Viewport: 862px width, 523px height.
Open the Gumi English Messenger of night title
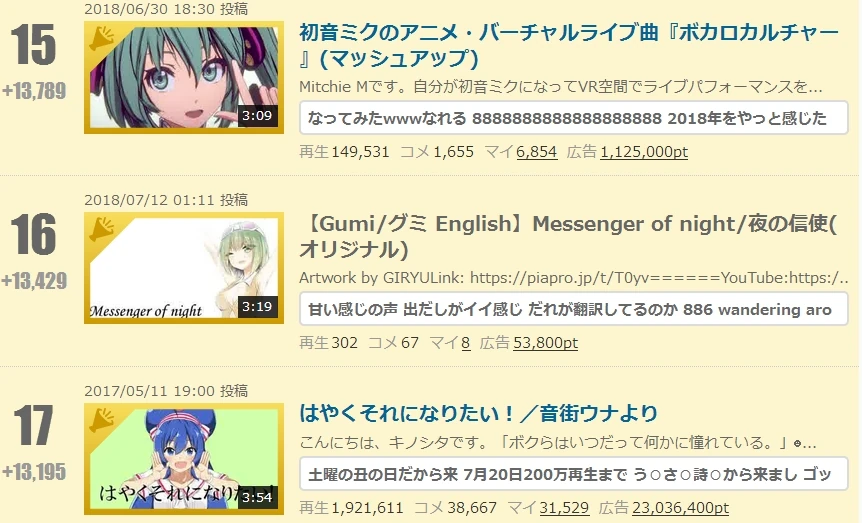coord(568,236)
